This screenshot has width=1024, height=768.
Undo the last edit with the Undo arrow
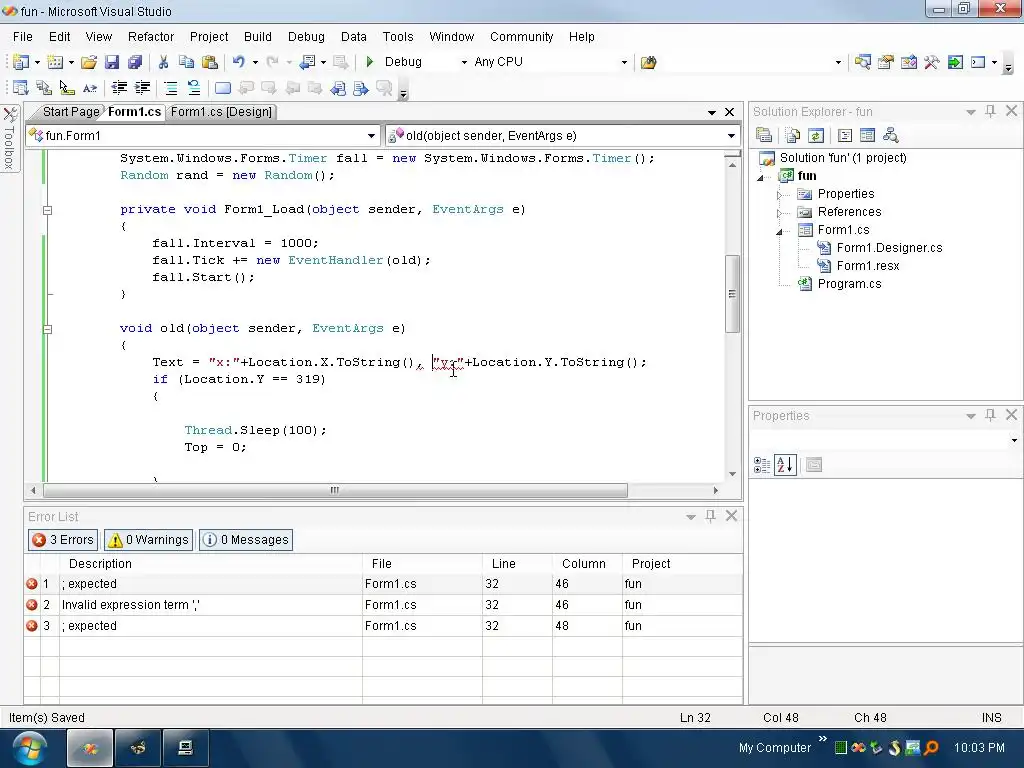point(238,62)
